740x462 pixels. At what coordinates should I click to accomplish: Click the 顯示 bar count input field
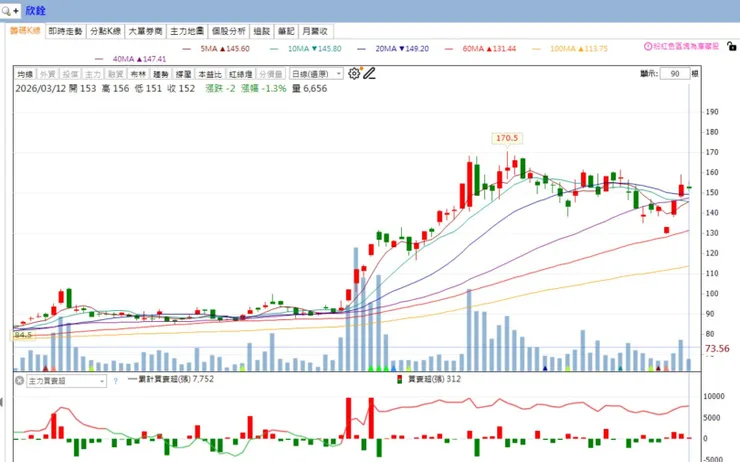(x=675, y=74)
